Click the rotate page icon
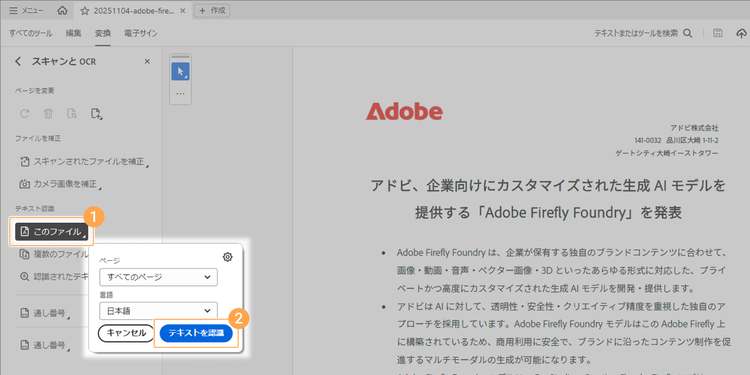The width and height of the screenshot is (750, 375). pyautogui.click(x=24, y=113)
